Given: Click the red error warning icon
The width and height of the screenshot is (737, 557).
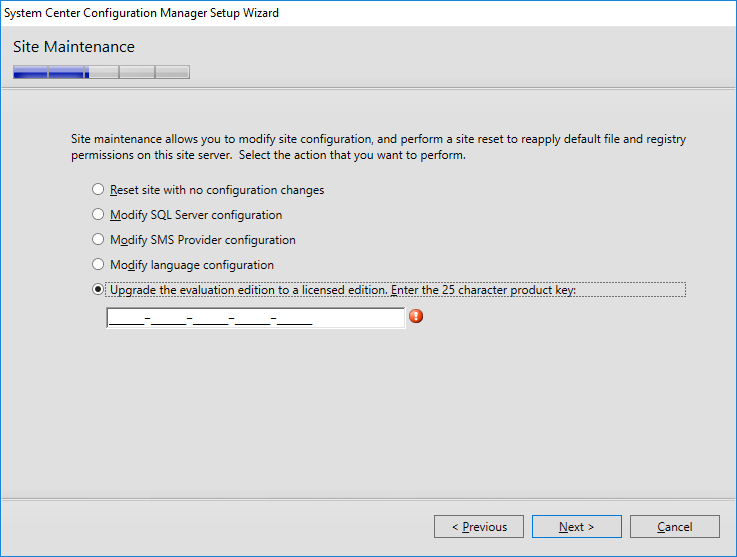Looking at the screenshot, I should tap(416, 316).
